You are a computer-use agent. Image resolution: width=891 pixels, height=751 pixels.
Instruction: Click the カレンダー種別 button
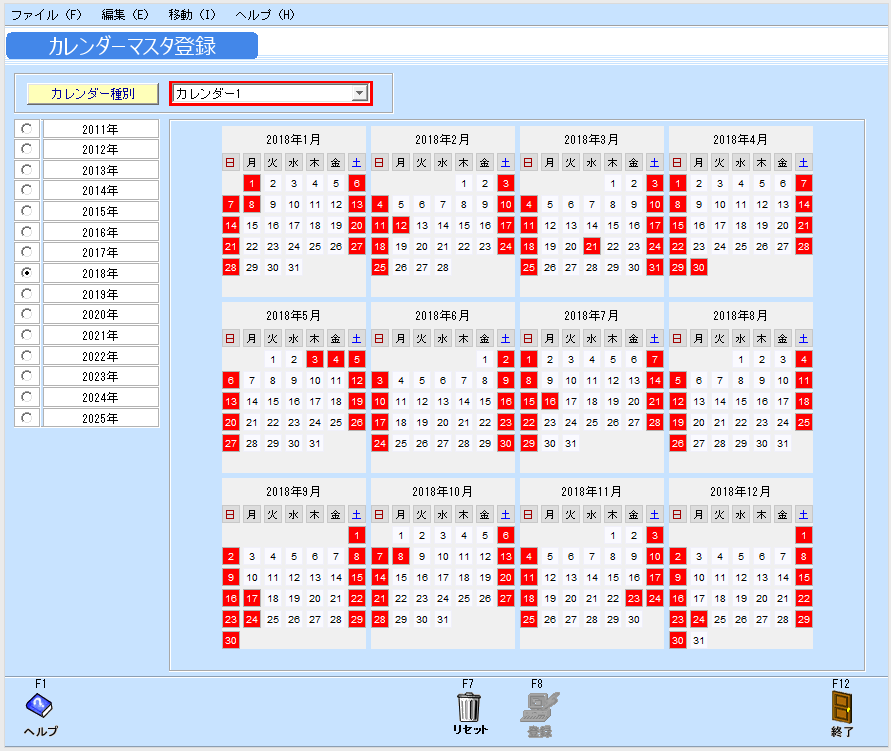[93, 94]
